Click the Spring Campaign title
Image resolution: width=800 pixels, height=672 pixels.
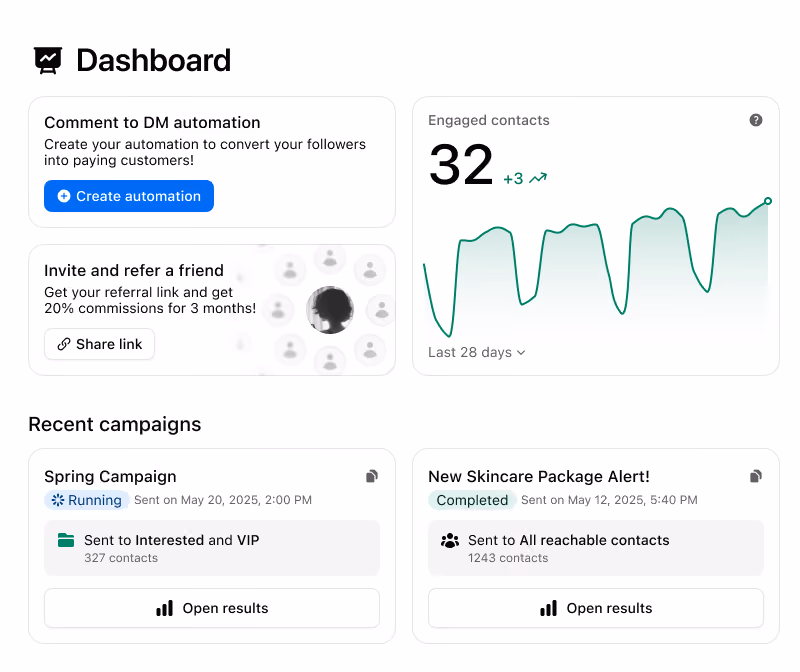pos(110,476)
